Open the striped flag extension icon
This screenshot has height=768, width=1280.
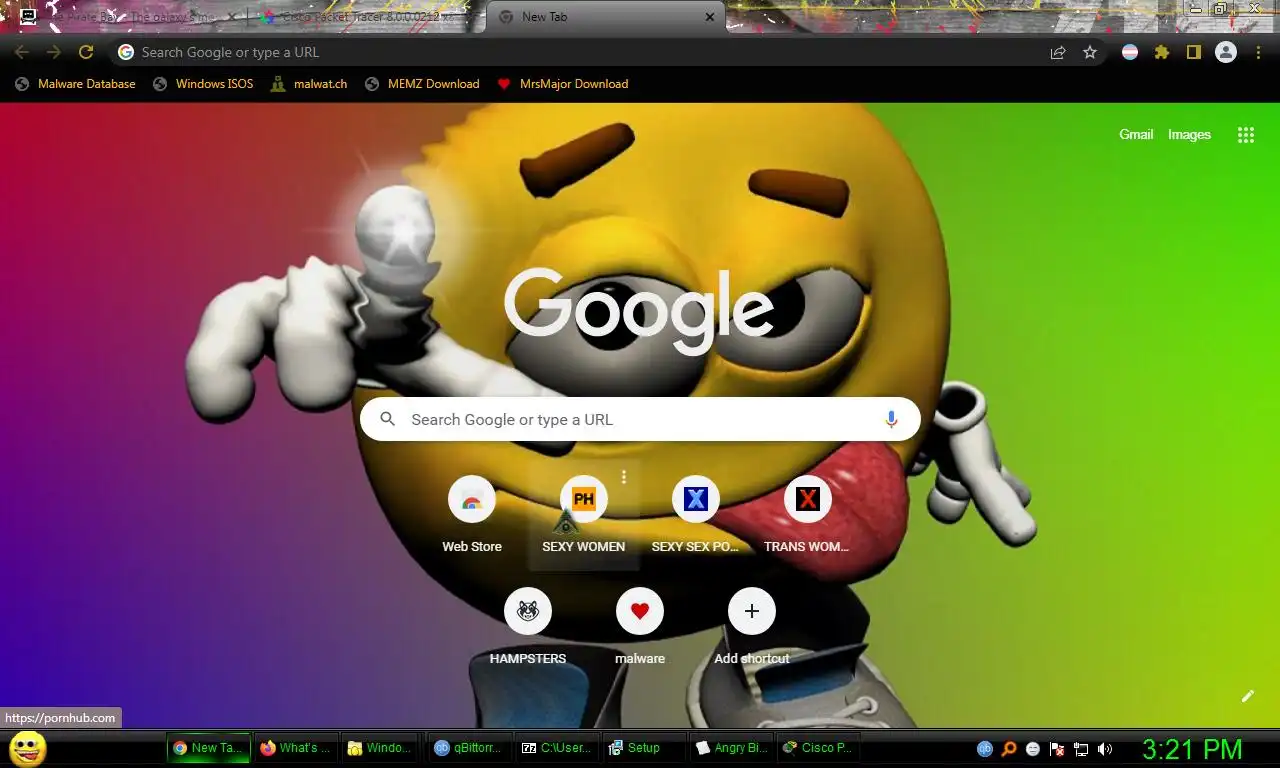(x=1130, y=52)
